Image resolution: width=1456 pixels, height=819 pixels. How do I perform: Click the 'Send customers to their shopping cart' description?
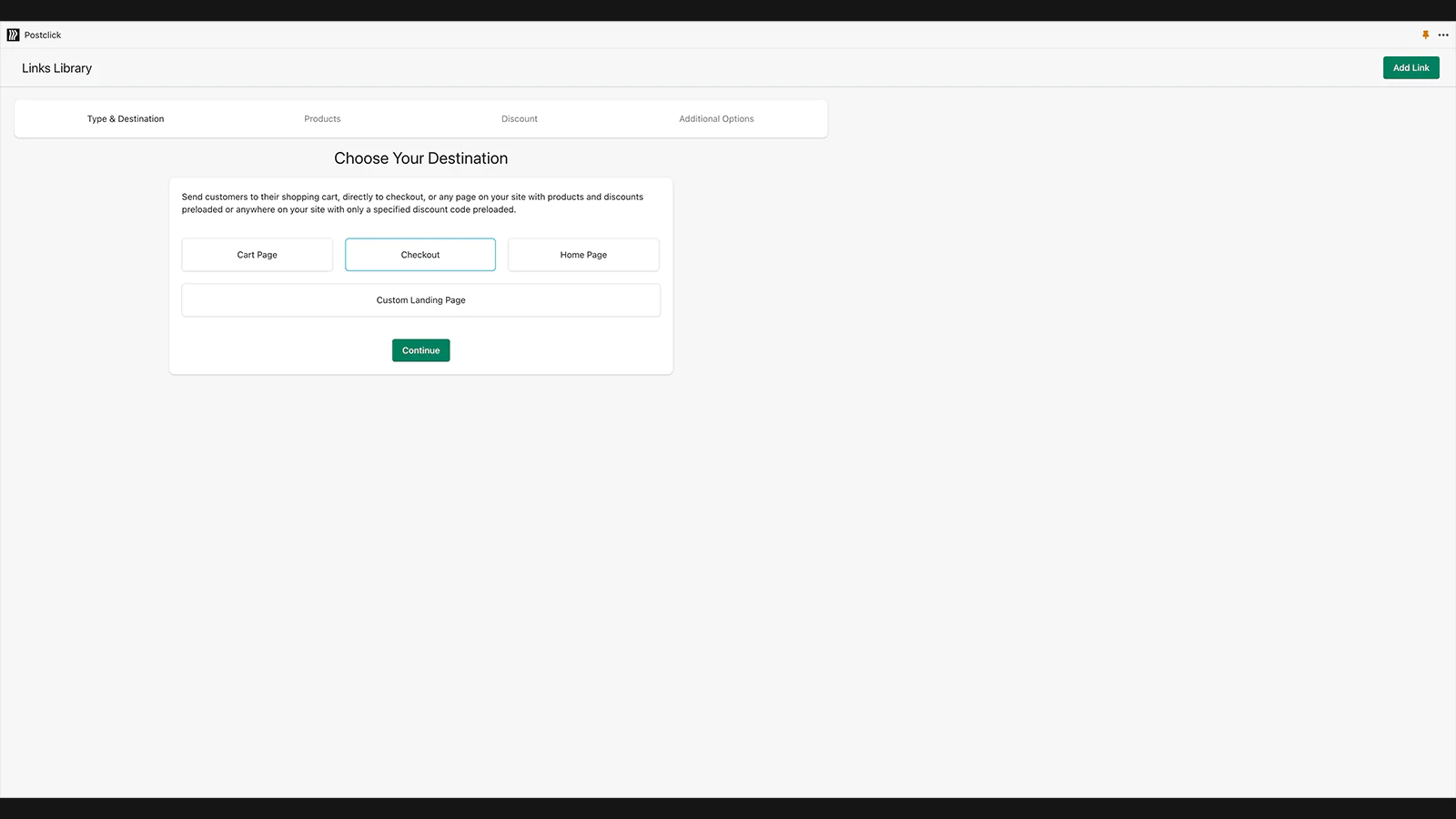[412, 203]
